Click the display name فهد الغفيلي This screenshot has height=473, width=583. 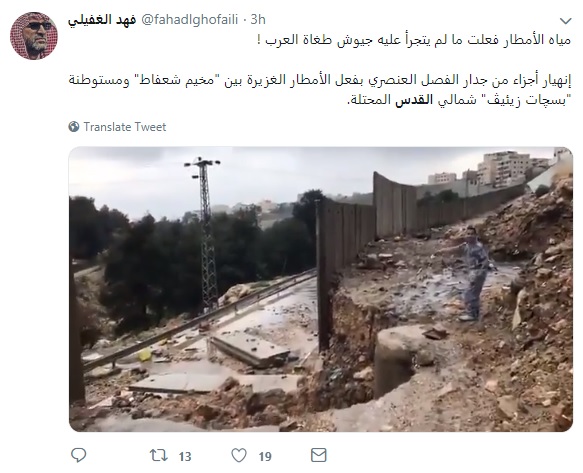pyautogui.click(x=102, y=19)
